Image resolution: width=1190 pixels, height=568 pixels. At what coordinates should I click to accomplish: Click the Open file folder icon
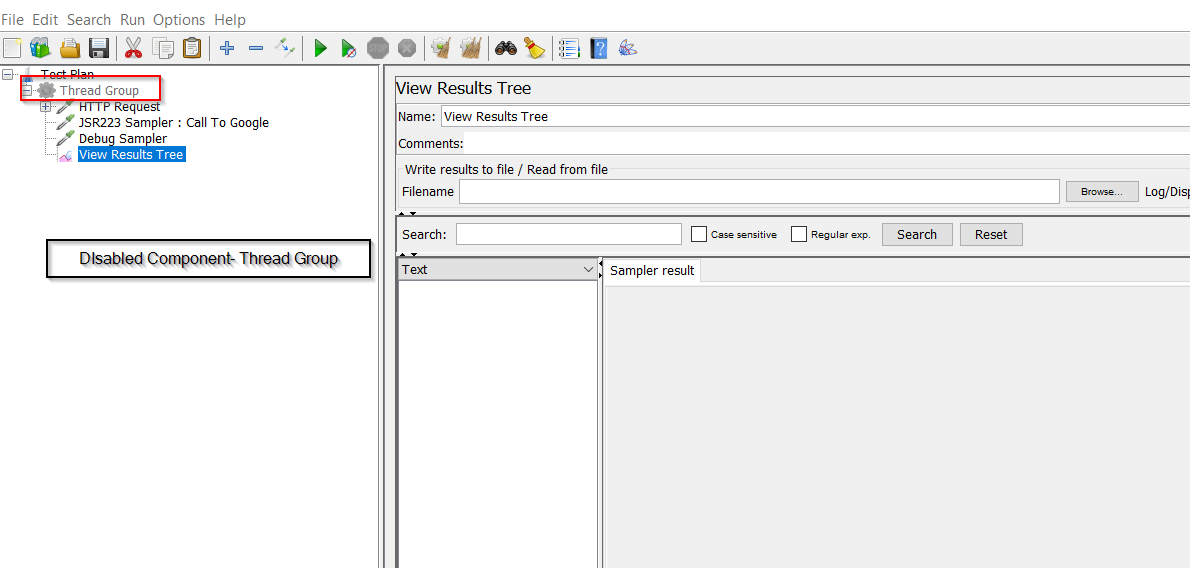[x=71, y=49]
